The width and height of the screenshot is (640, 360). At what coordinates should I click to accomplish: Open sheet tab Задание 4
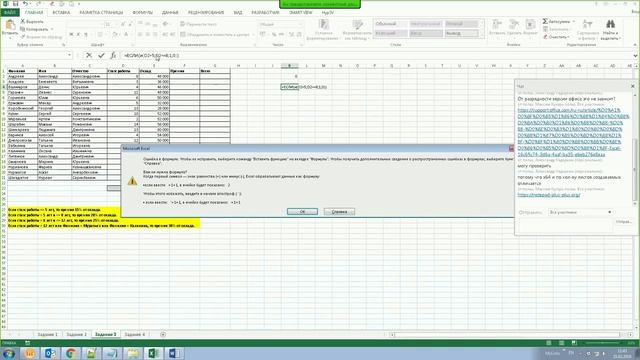134,334
